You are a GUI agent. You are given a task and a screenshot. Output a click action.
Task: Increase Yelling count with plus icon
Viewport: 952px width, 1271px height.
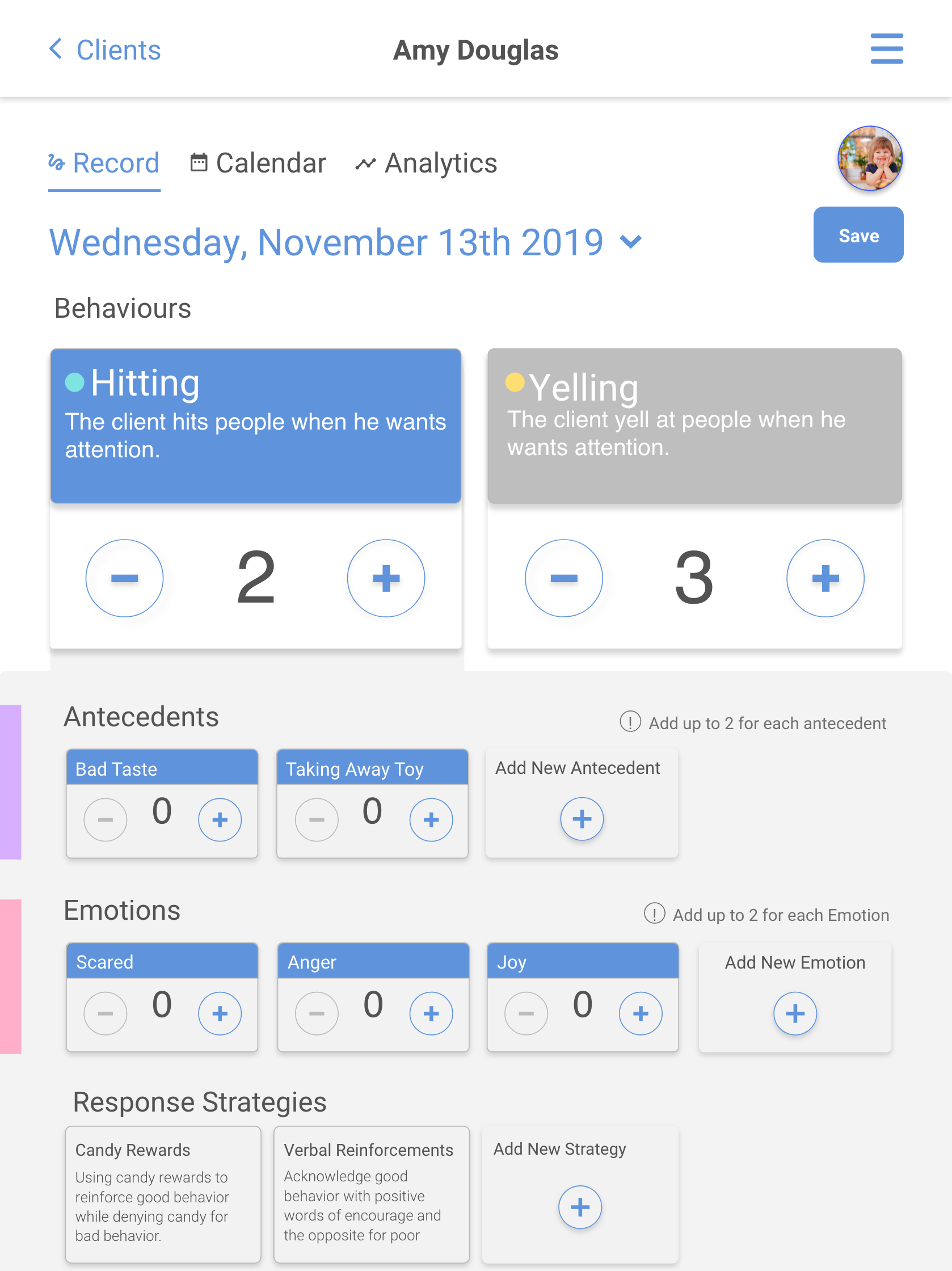pyautogui.click(x=825, y=578)
